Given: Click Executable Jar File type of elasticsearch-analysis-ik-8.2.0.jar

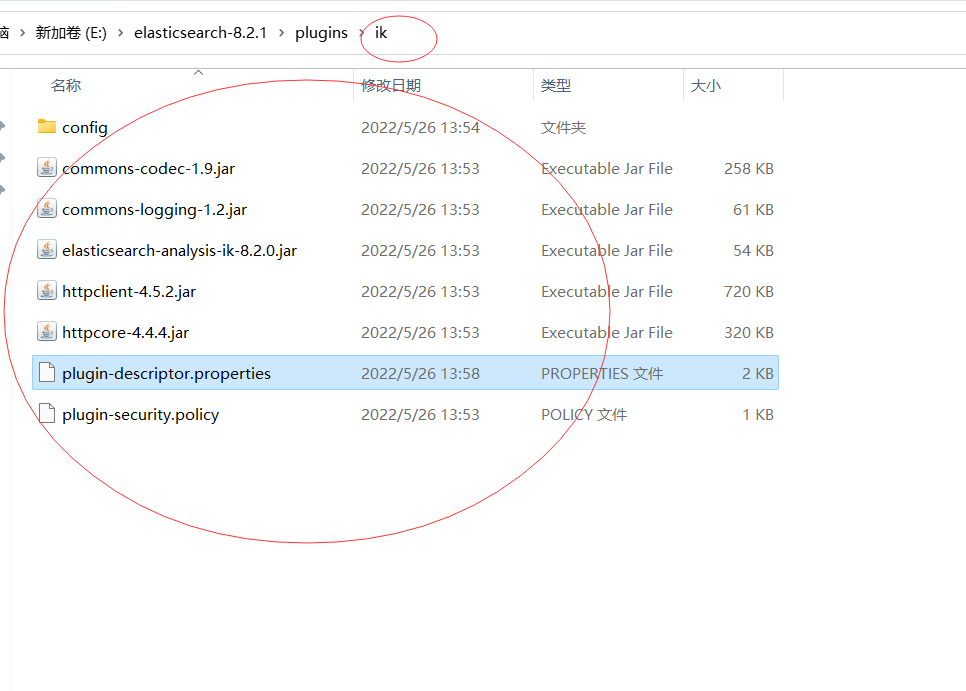Looking at the screenshot, I should (607, 251).
